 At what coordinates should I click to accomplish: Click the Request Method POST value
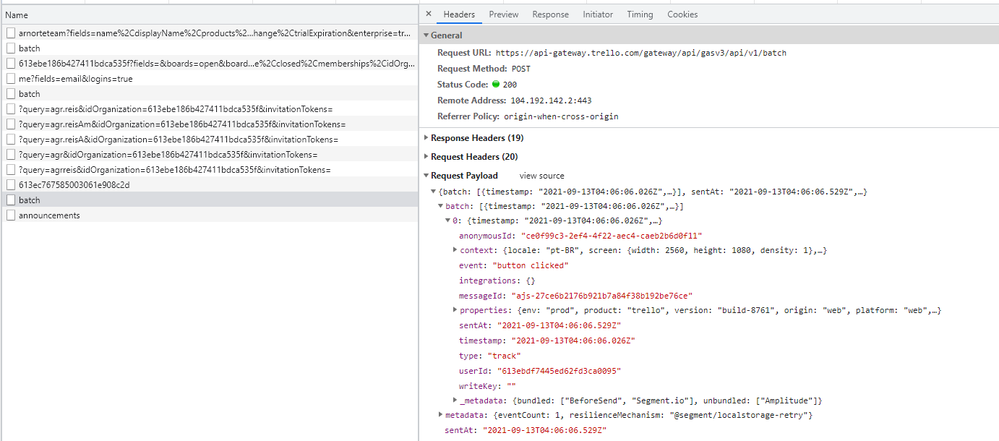521,69
